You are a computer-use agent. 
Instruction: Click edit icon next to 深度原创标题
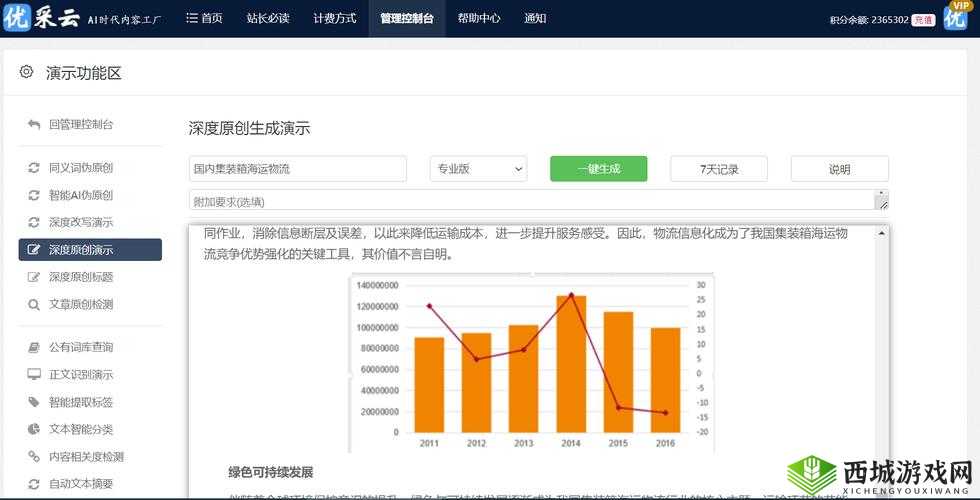point(34,277)
